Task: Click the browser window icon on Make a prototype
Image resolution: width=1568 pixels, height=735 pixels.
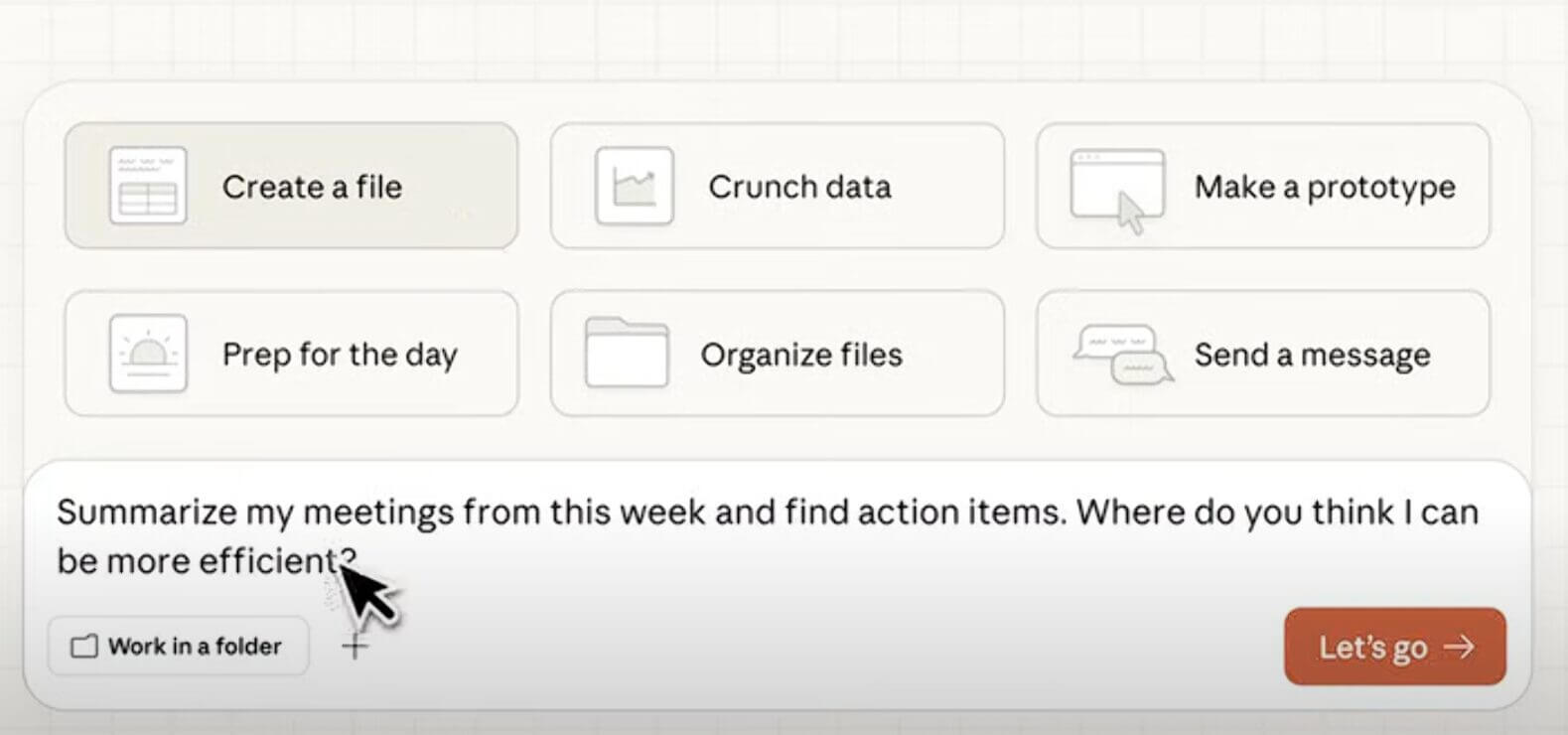Action: [1117, 188]
